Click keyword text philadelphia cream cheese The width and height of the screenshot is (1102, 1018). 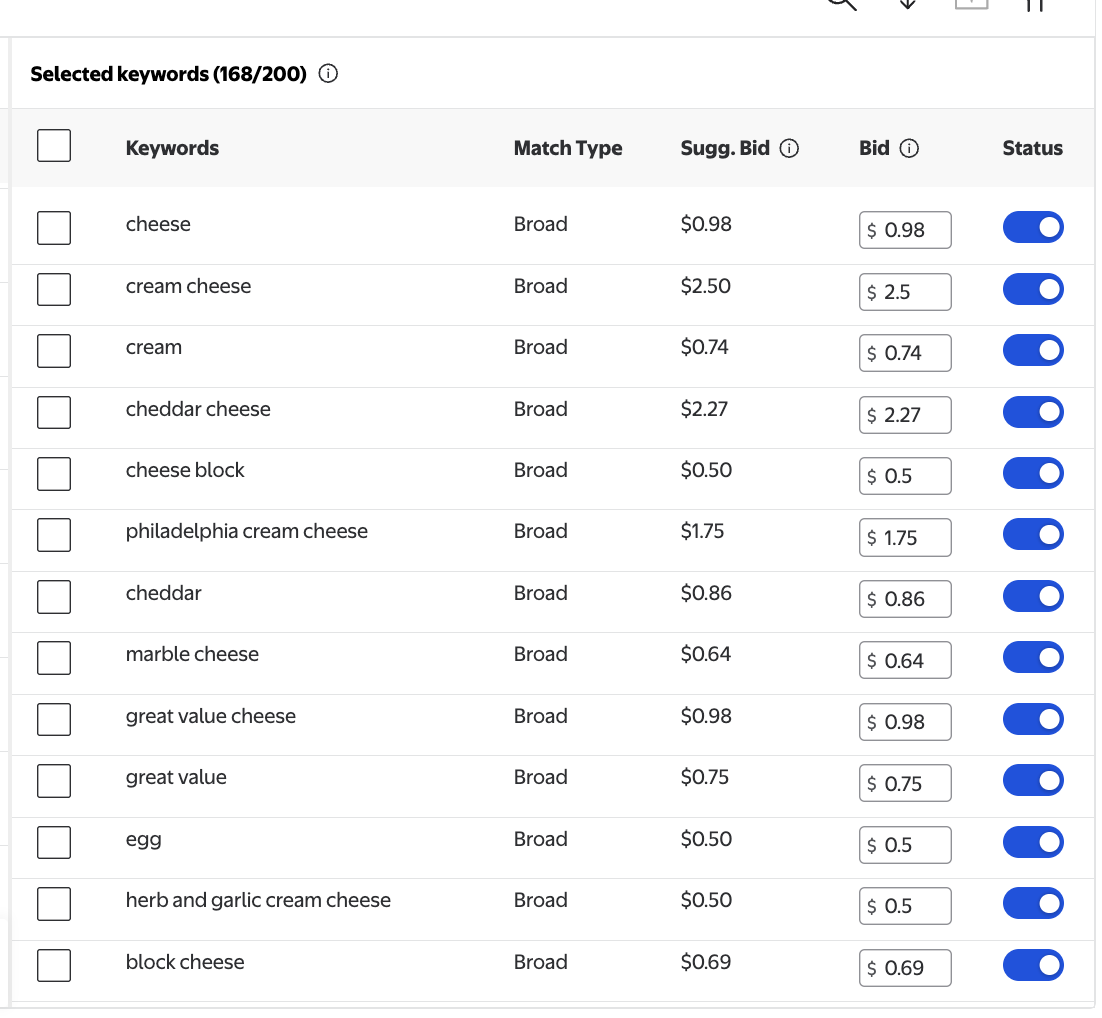(x=247, y=531)
